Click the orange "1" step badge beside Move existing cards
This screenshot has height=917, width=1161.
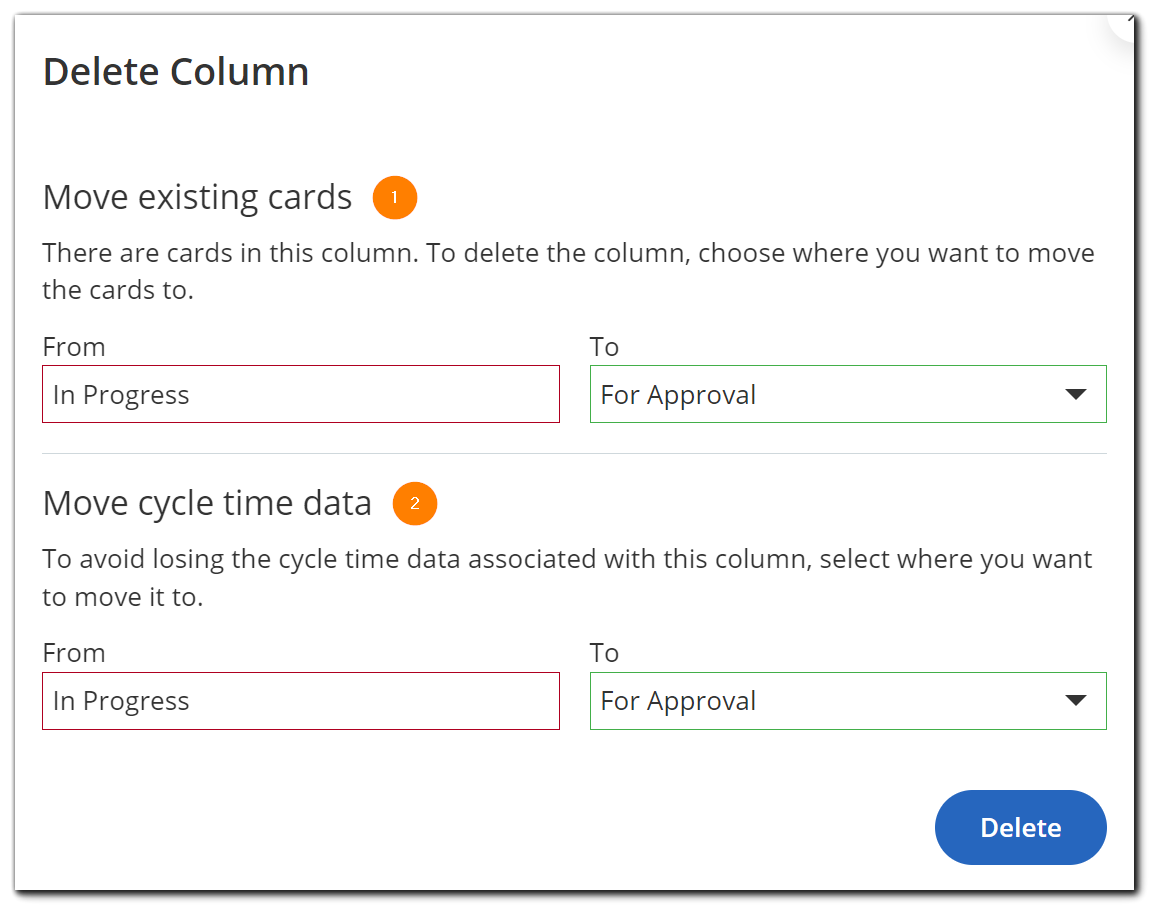[x=394, y=197]
